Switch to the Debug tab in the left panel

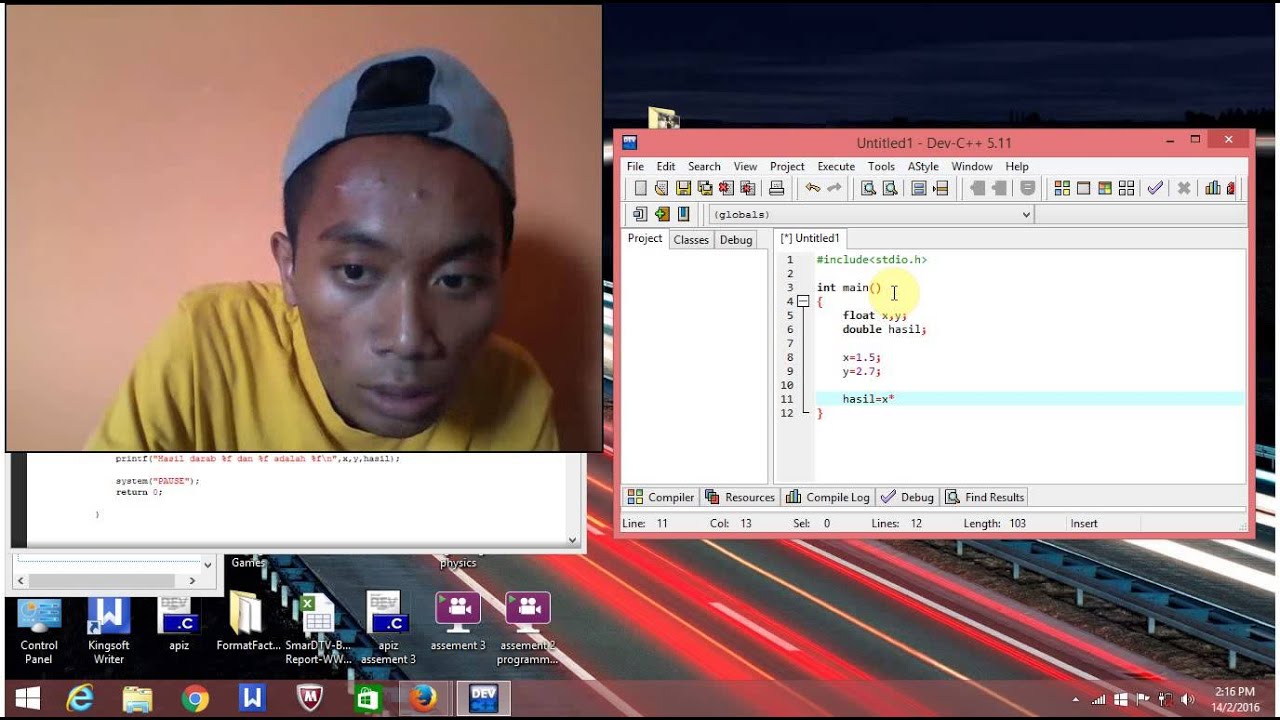point(736,240)
